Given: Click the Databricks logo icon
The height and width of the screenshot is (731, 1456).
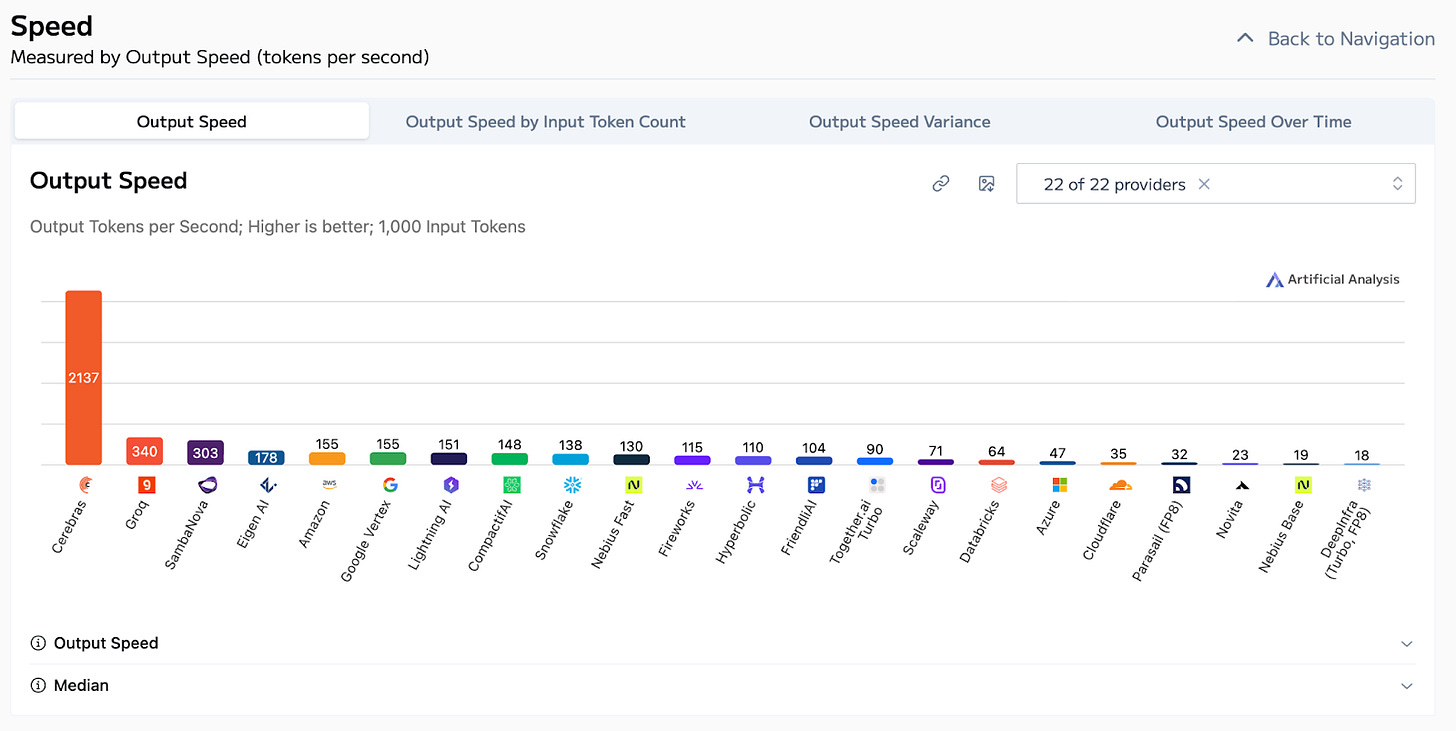Looking at the screenshot, I should [999, 485].
